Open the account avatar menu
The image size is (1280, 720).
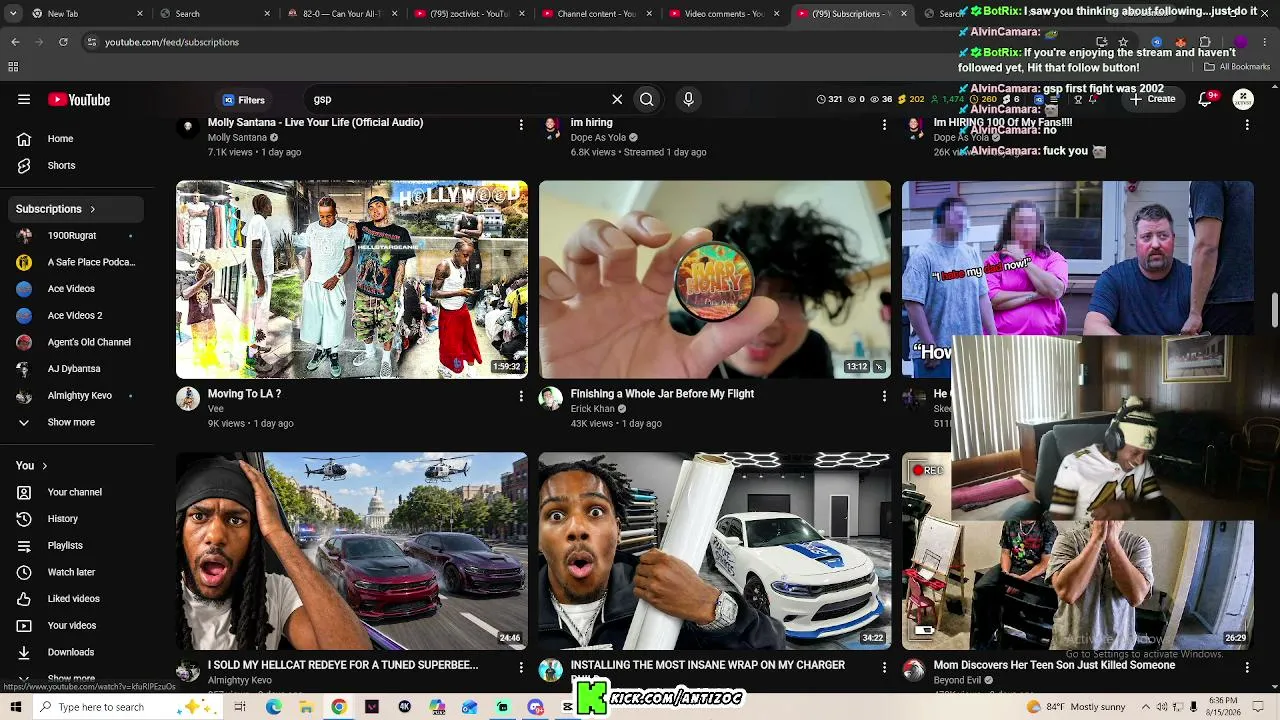pos(1243,99)
